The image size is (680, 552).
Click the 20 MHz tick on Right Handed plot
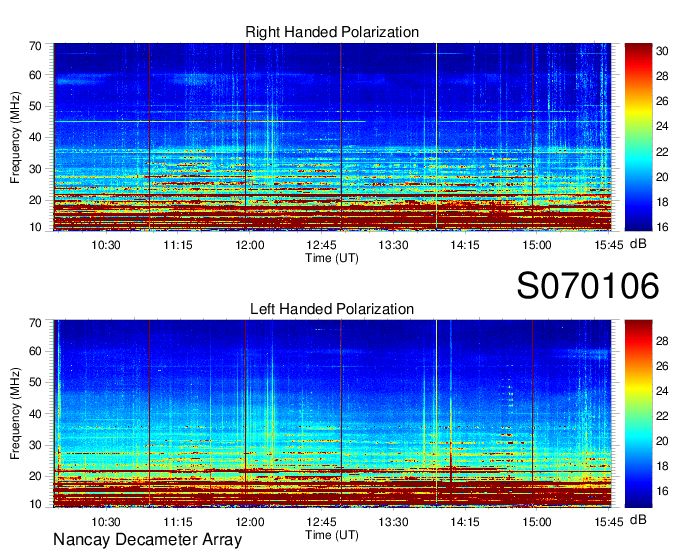click(35, 200)
